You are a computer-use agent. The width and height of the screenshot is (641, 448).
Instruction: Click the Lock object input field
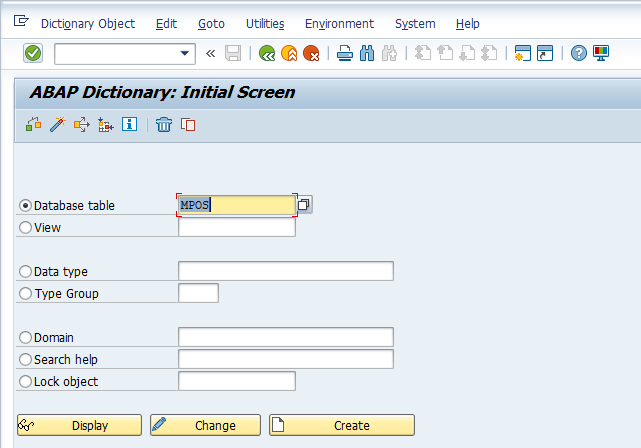pos(237,381)
